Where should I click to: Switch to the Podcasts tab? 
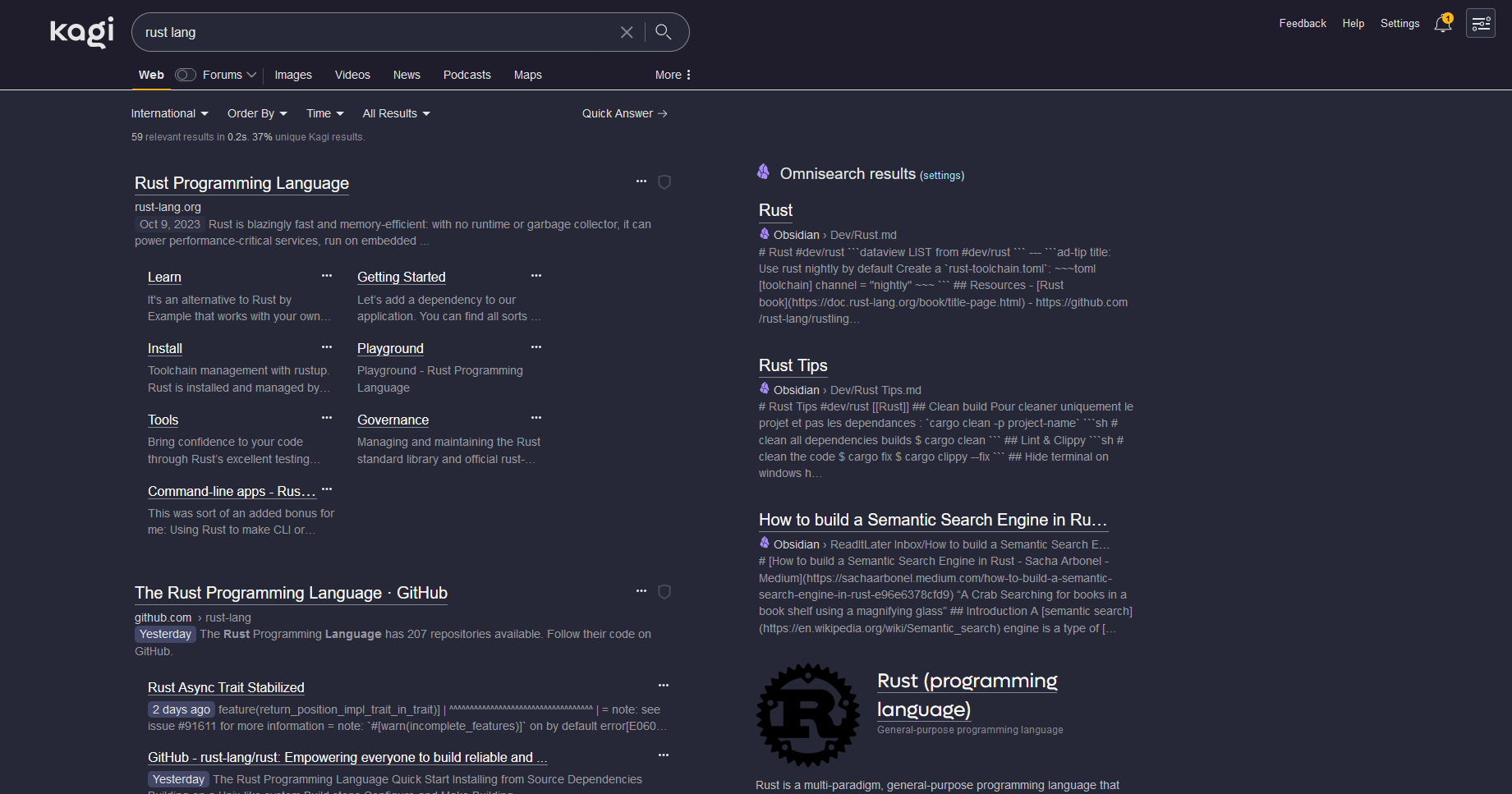pyautogui.click(x=466, y=75)
